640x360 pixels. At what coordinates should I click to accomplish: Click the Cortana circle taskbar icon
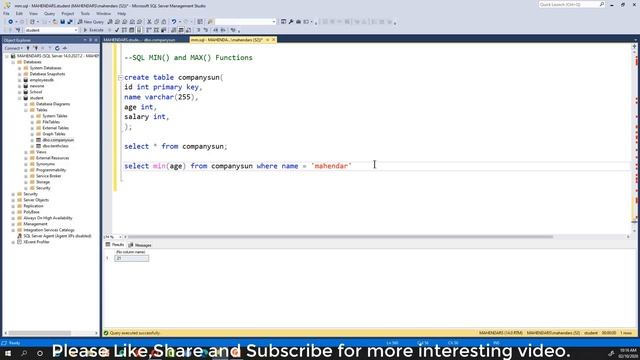click(40, 353)
